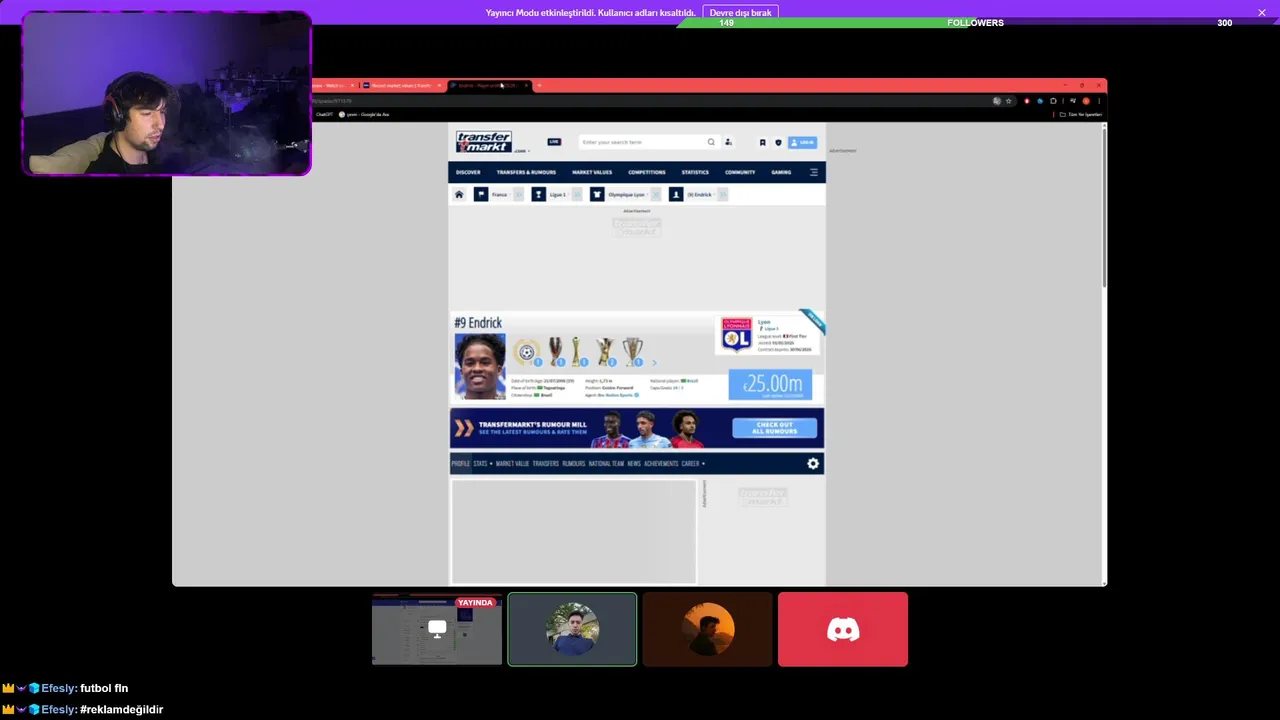
Task: Click the club shirt breadcrumb icon
Action: (597, 194)
